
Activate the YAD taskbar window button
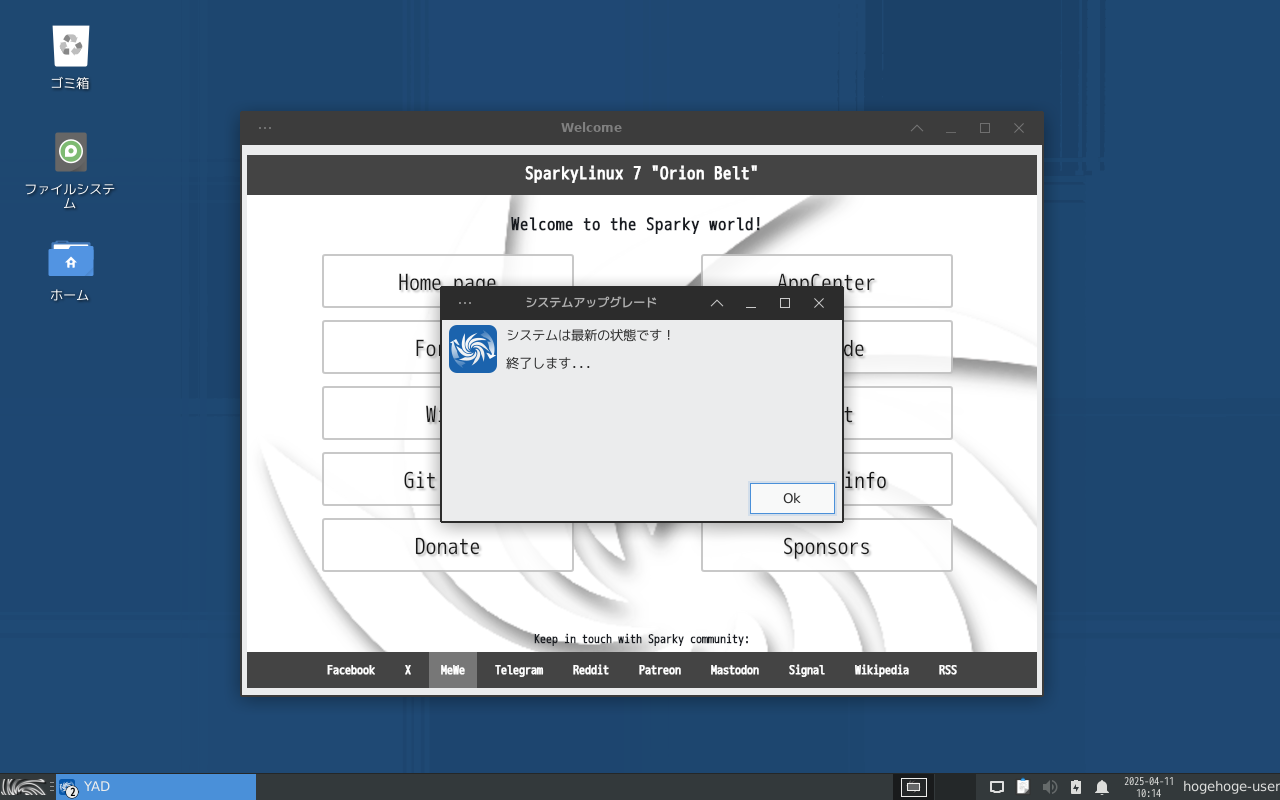[x=156, y=787]
